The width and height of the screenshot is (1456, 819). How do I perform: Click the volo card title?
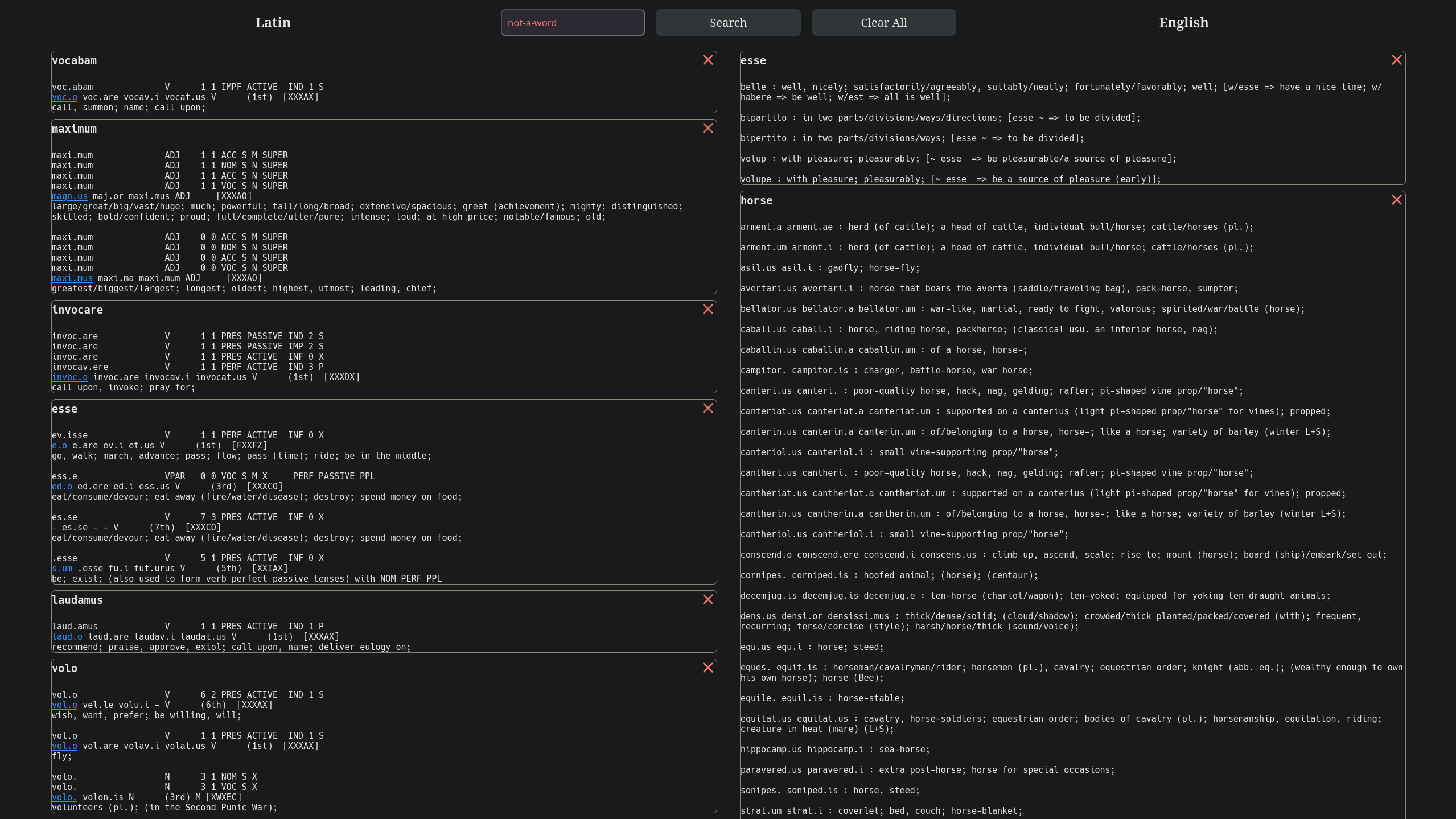[64, 669]
